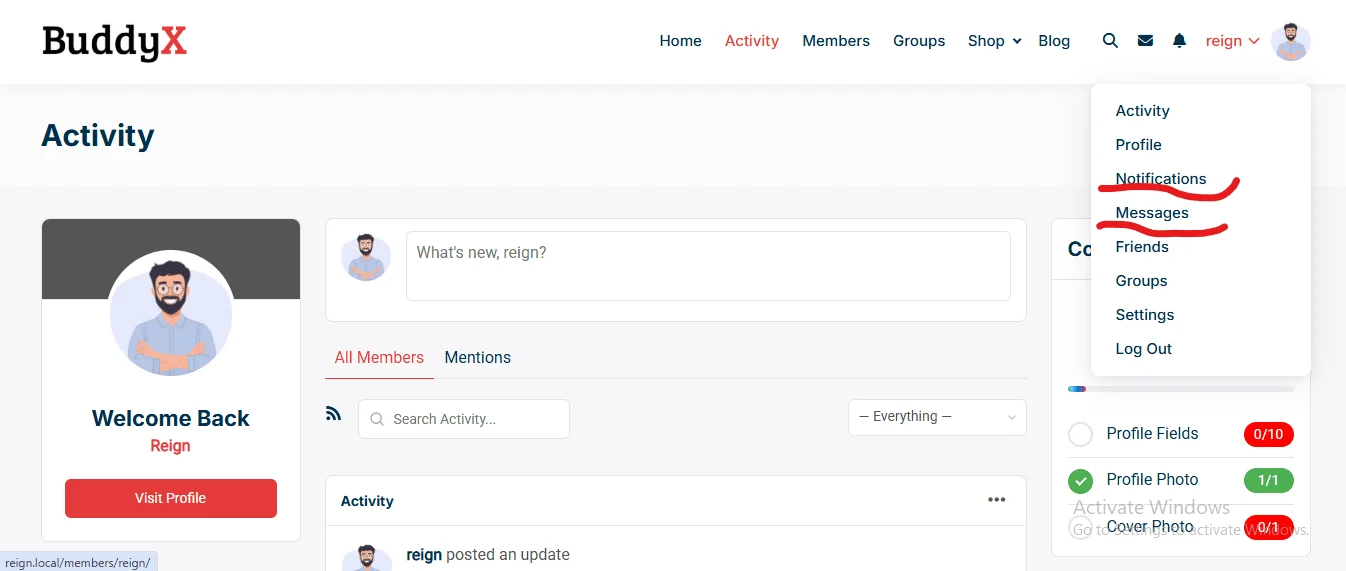This screenshot has height=571, width=1346.
Task: Focus the Search Activity field
Action: [464, 419]
